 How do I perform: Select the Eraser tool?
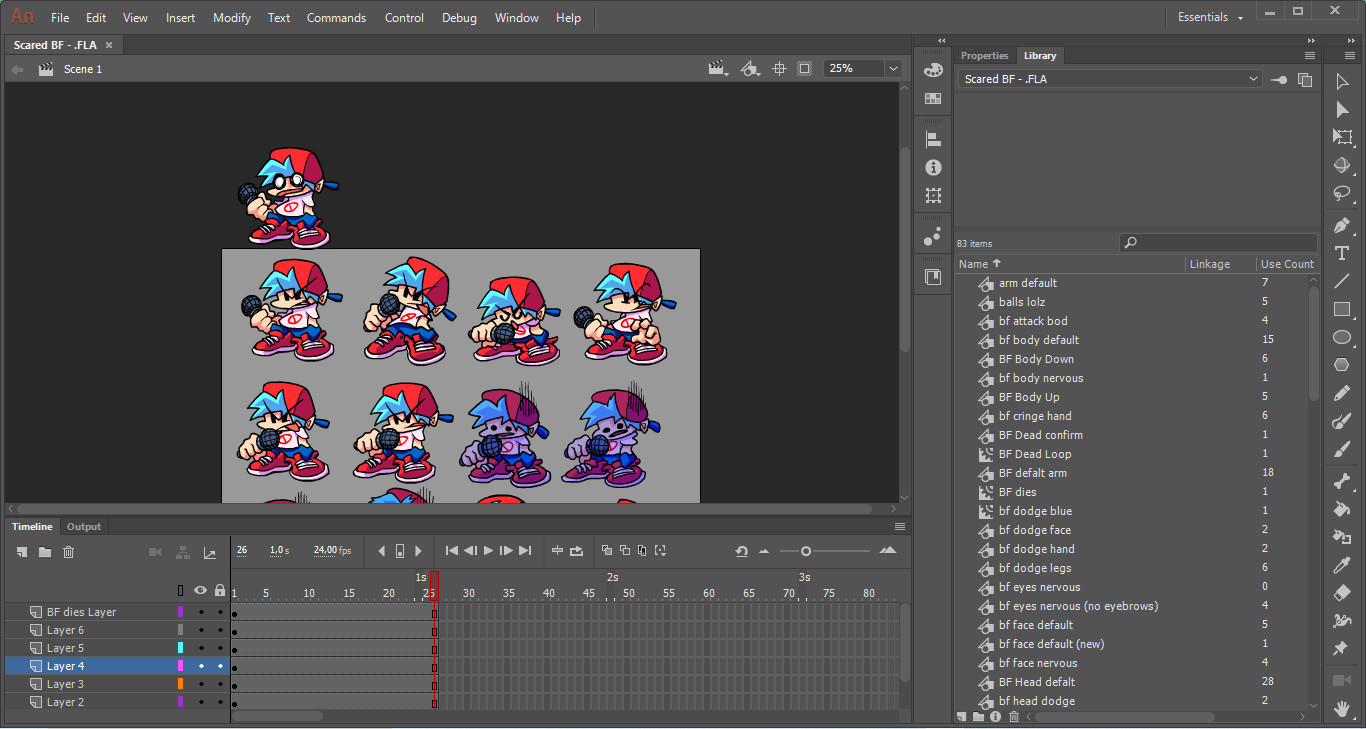[1342, 593]
